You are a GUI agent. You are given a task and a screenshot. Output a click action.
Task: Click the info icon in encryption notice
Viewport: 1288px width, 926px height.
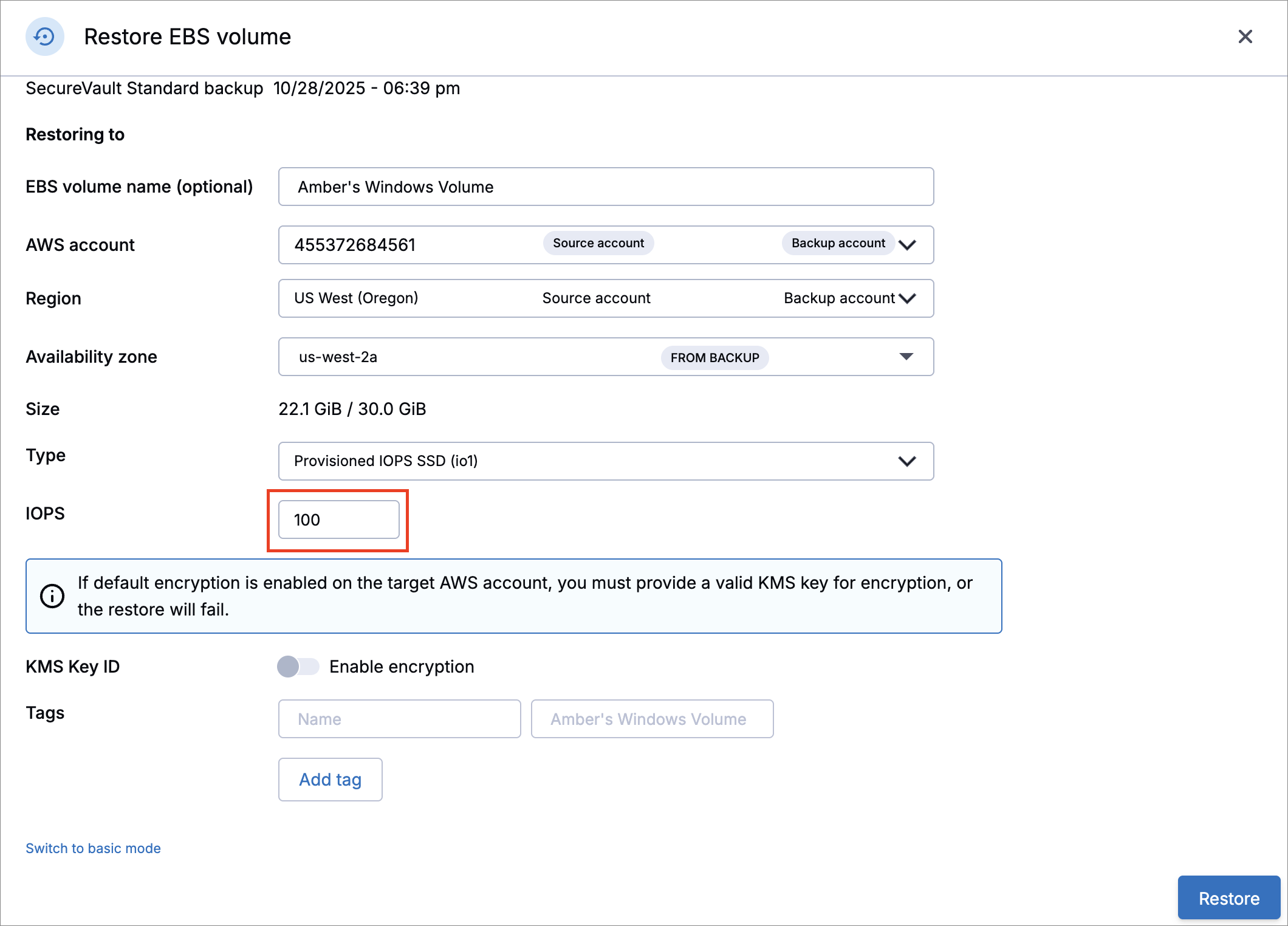coord(52,596)
